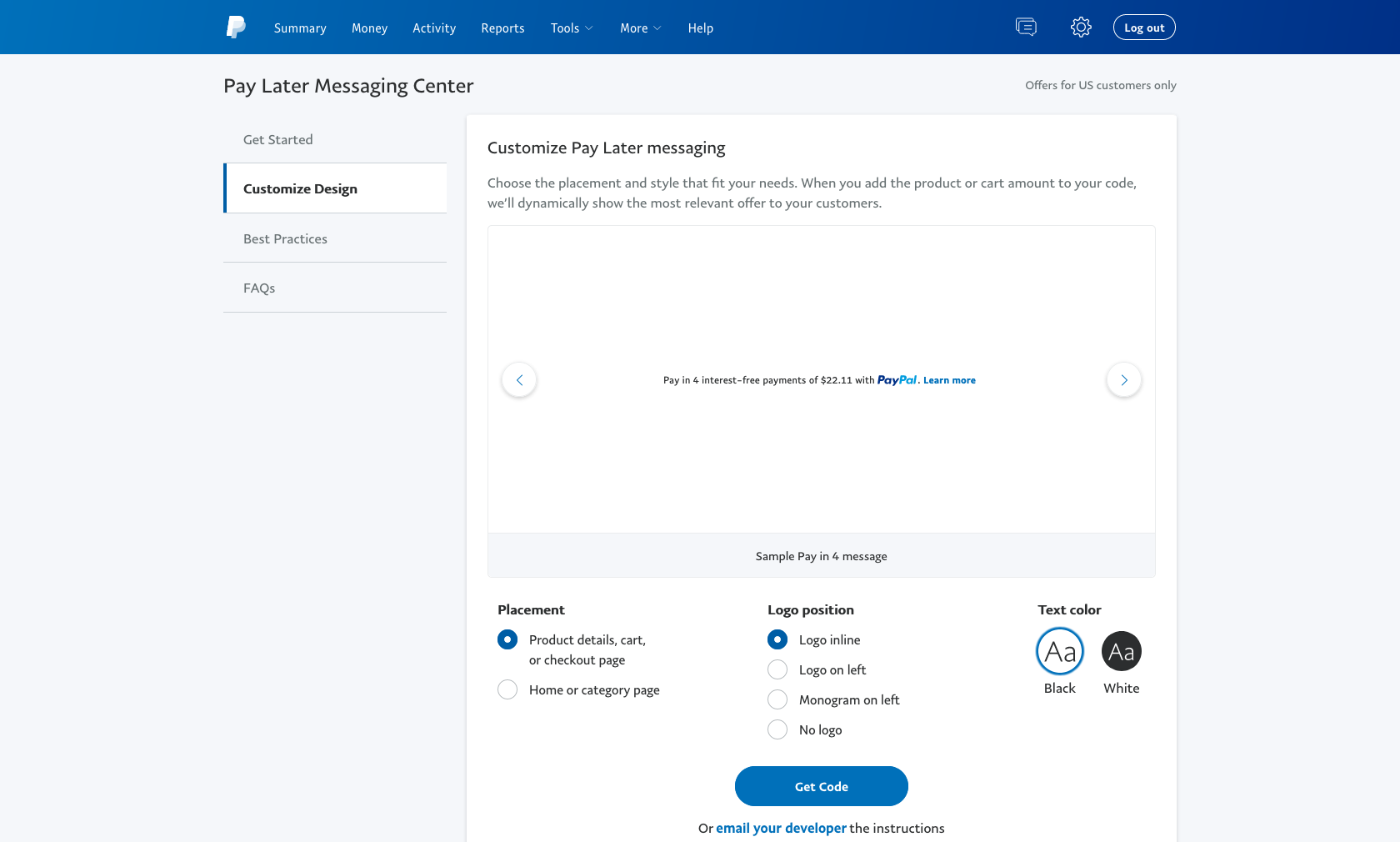Select the No logo option
Image resolution: width=1400 pixels, height=842 pixels.
(x=777, y=729)
